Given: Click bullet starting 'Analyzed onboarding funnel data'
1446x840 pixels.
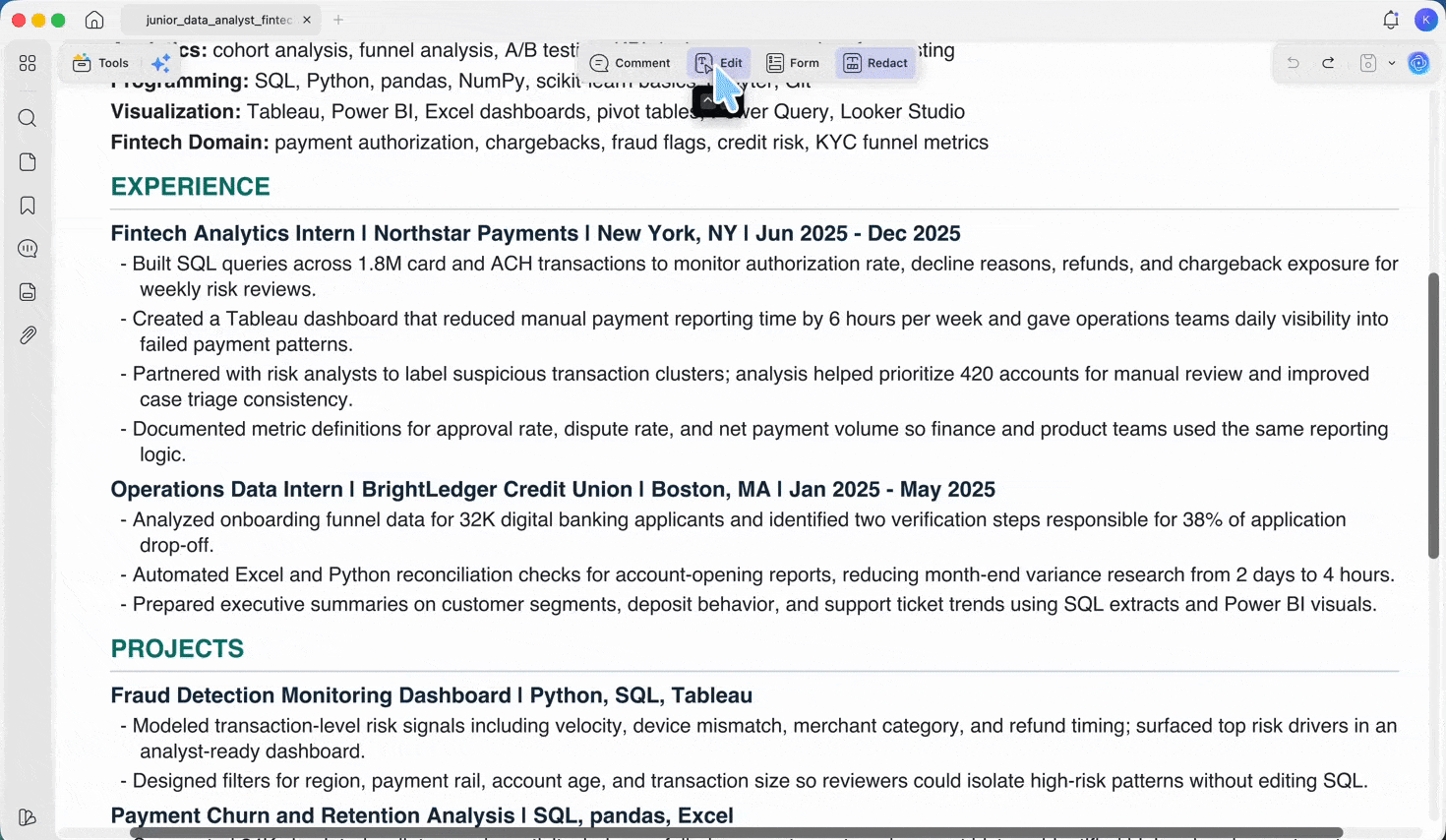Looking at the screenshot, I should 733,532.
